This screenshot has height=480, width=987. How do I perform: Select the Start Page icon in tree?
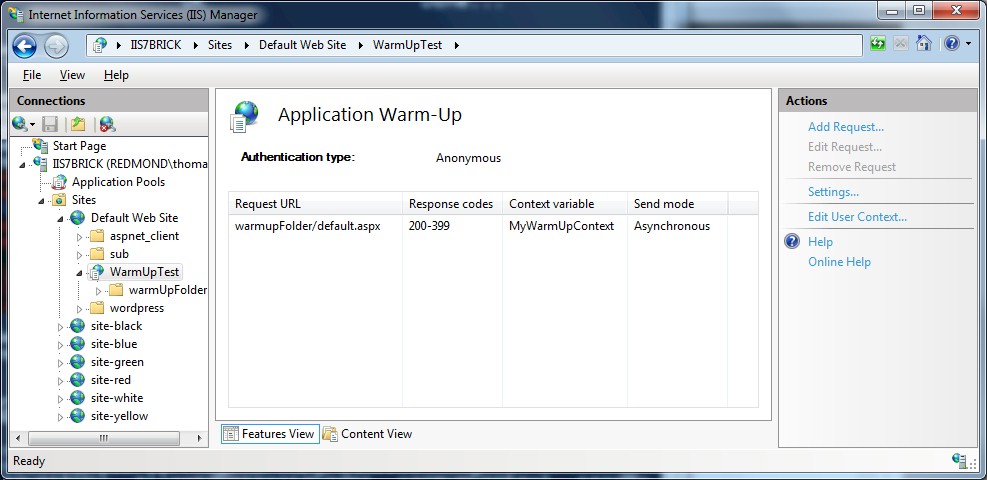point(41,145)
